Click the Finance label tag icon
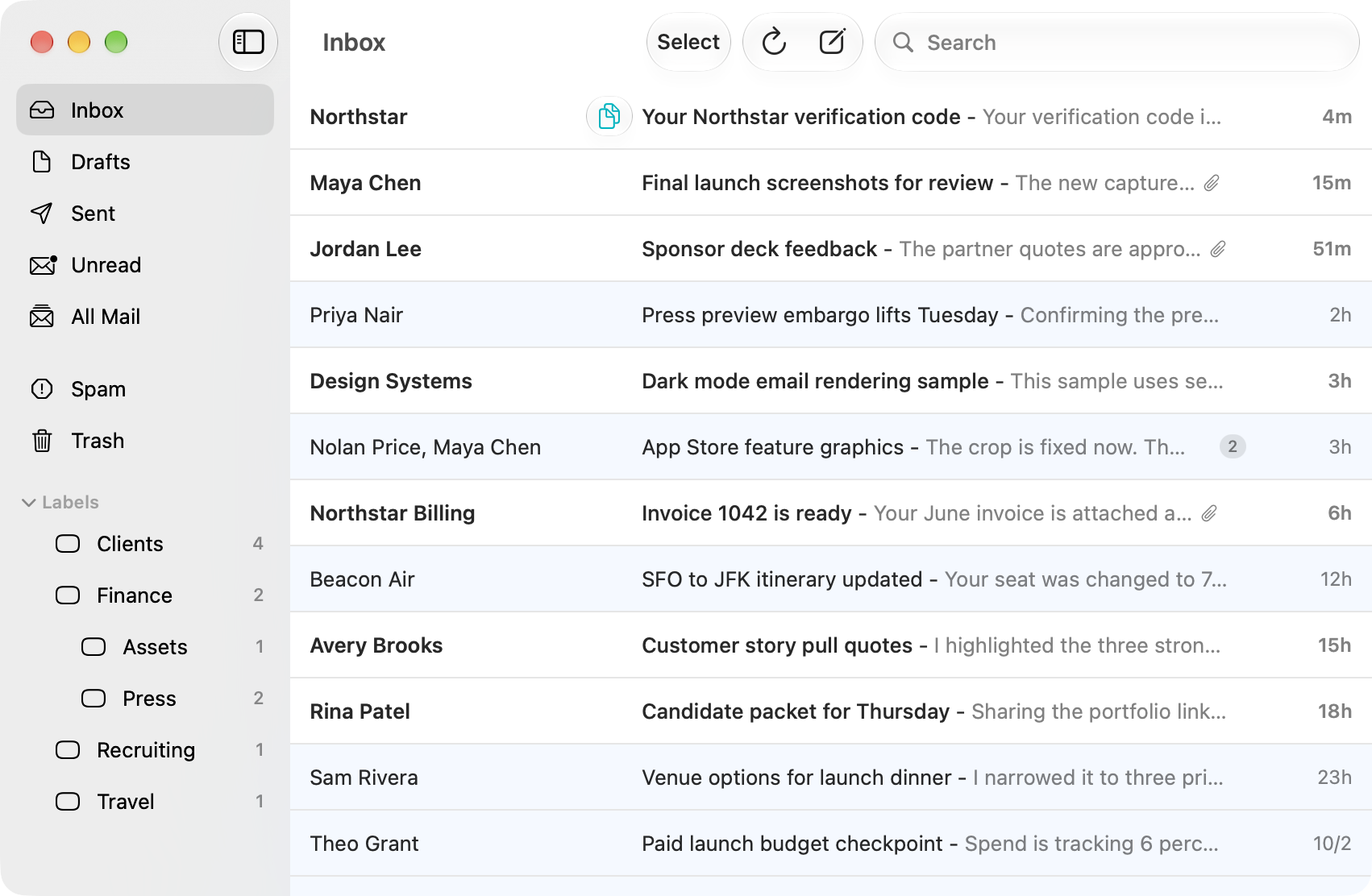Viewport: 1372px width, 896px height. coord(68,595)
